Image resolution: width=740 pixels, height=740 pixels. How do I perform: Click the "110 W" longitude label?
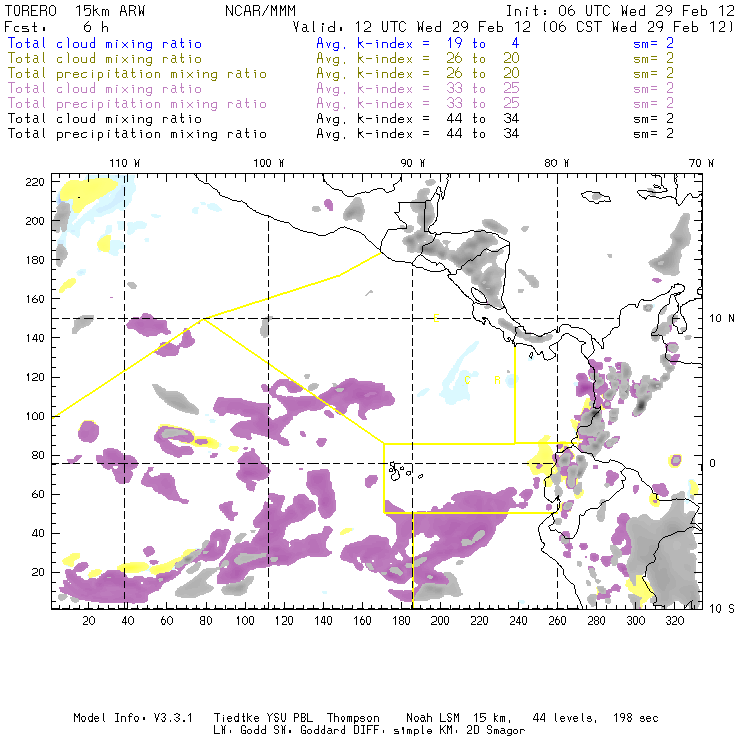click(124, 163)
